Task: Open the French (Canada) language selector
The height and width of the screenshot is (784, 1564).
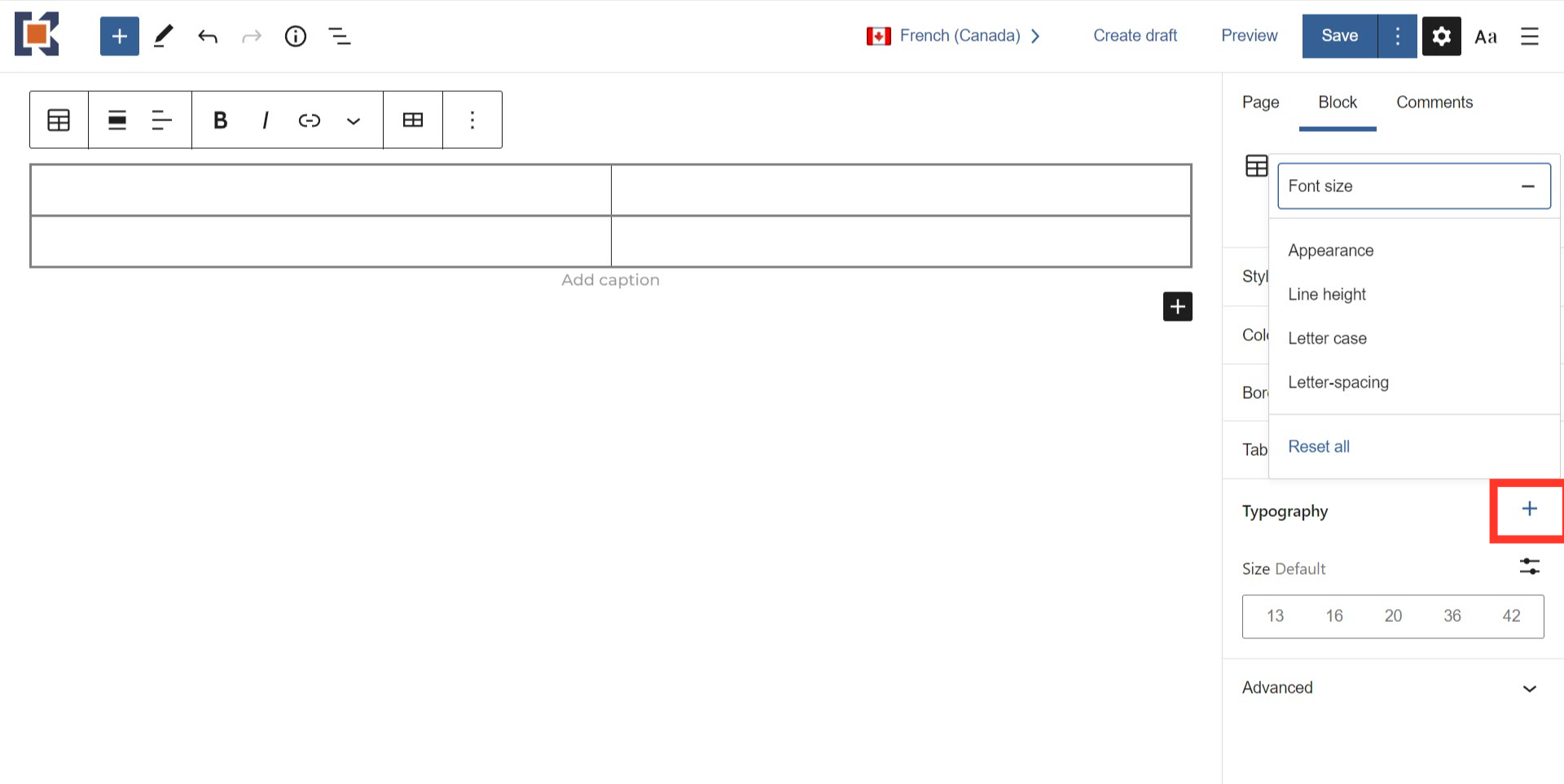Action: click(x=953, y=36)
